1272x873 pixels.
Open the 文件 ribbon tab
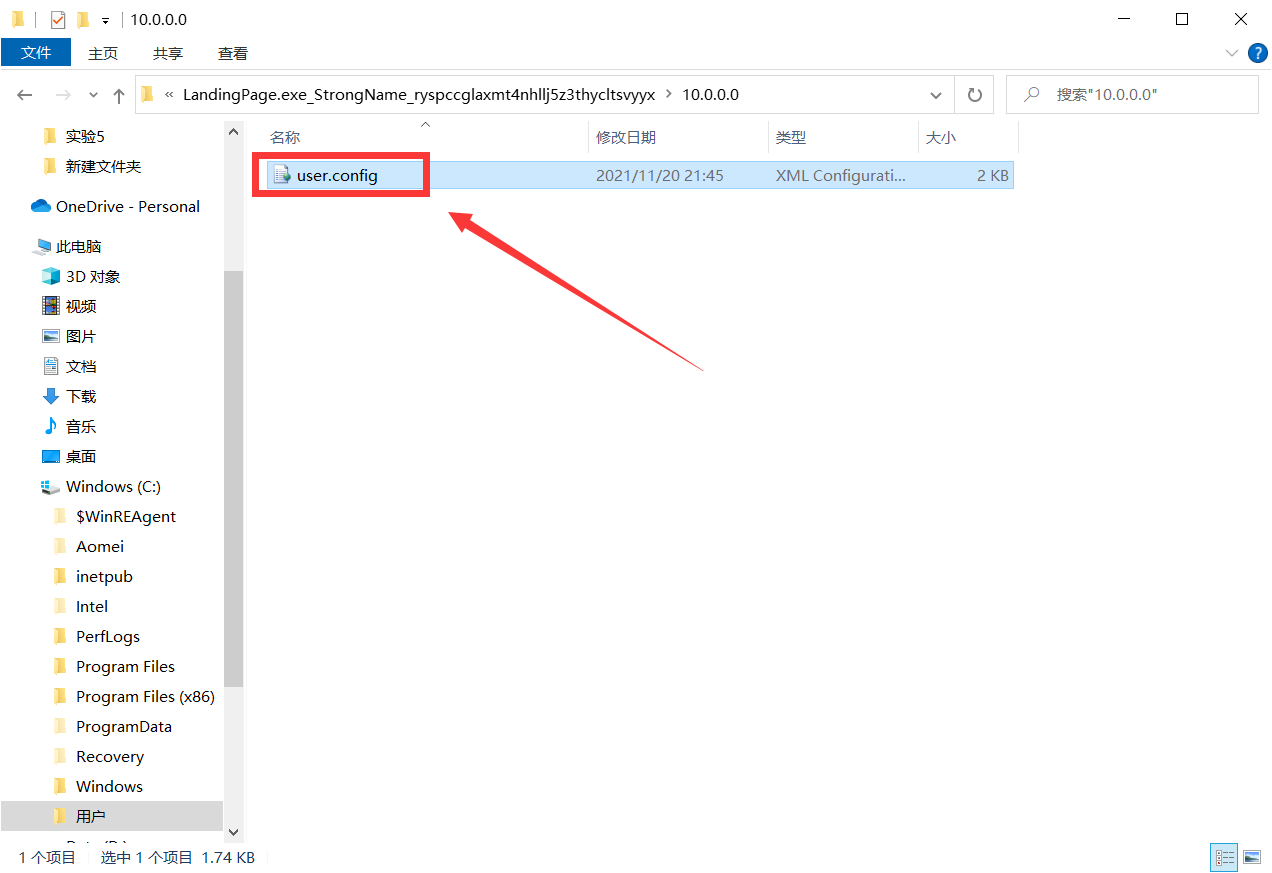(36, 53)
